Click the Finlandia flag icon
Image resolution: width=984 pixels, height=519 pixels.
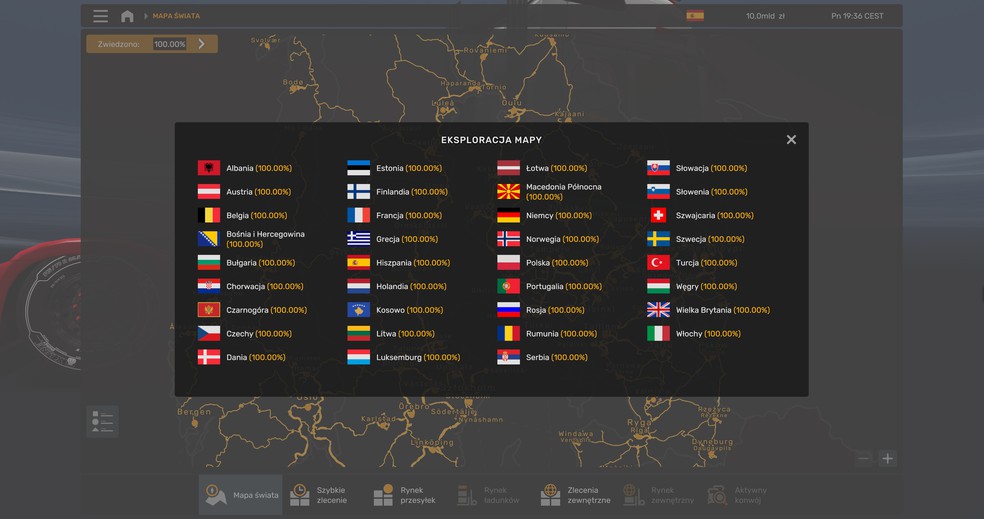[x=359, y=192]
